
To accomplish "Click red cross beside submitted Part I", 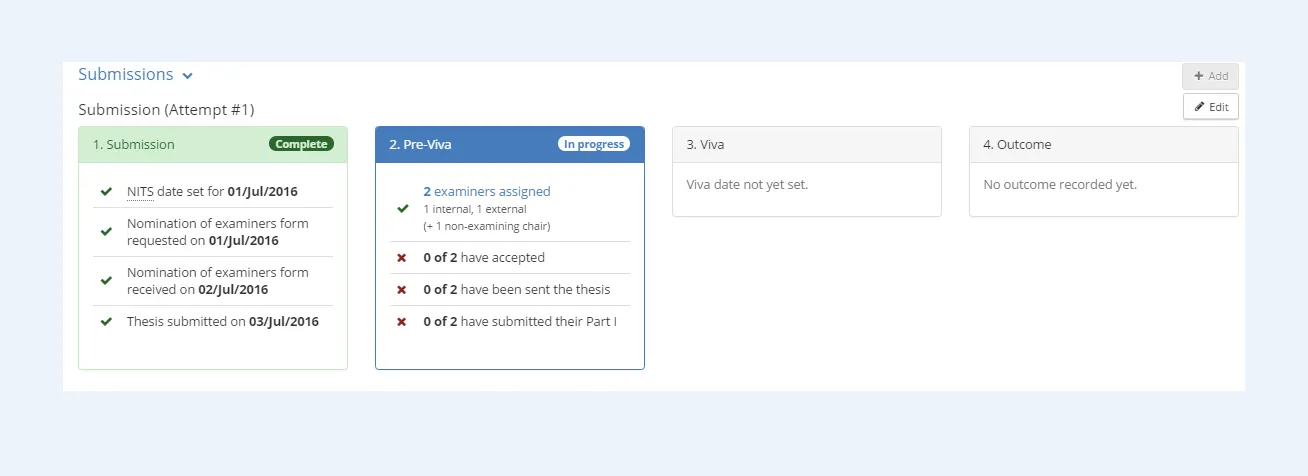I will (x=402, y=322).
